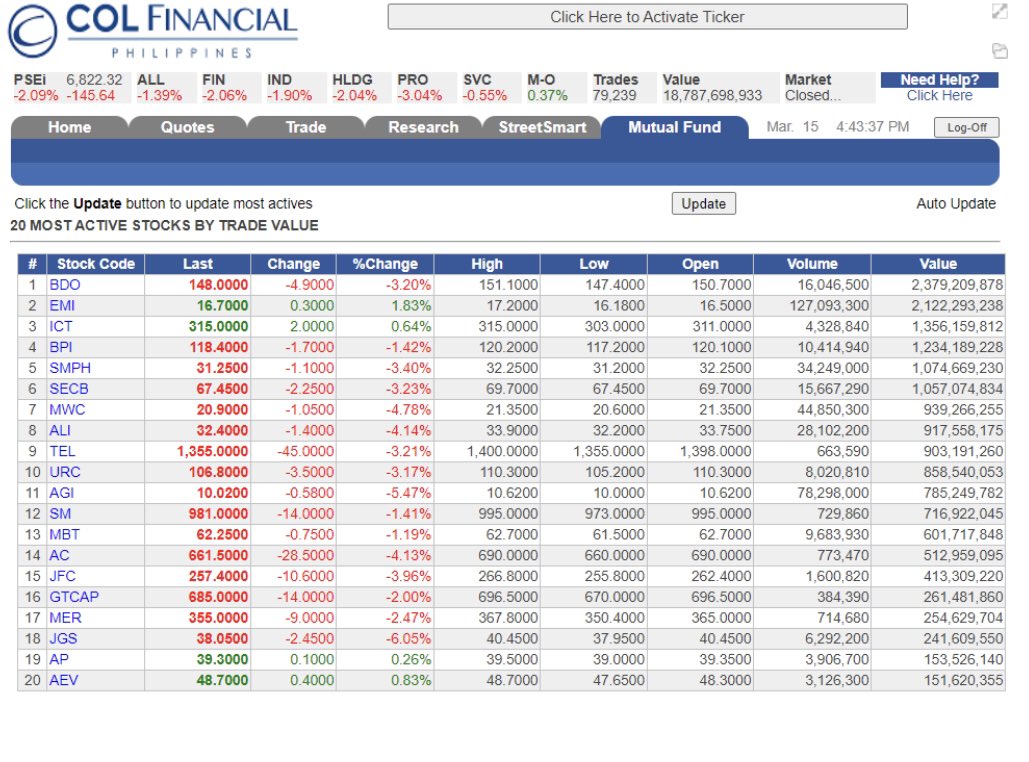Open the ICT stock code link
This screenshot has width=1029, height=762.
tap(61, 327)
